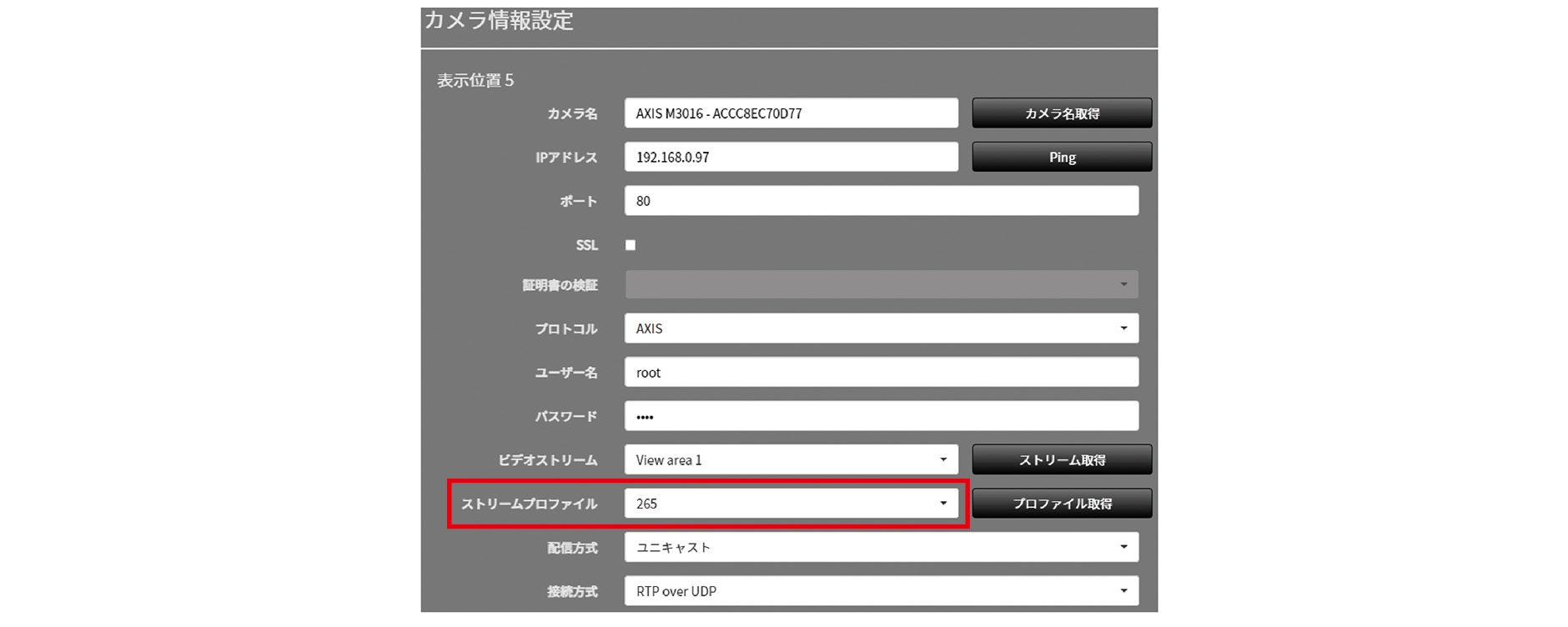The image size is (1568, 627).
Task: Click the SSL label text
Action: coord(586,245)
